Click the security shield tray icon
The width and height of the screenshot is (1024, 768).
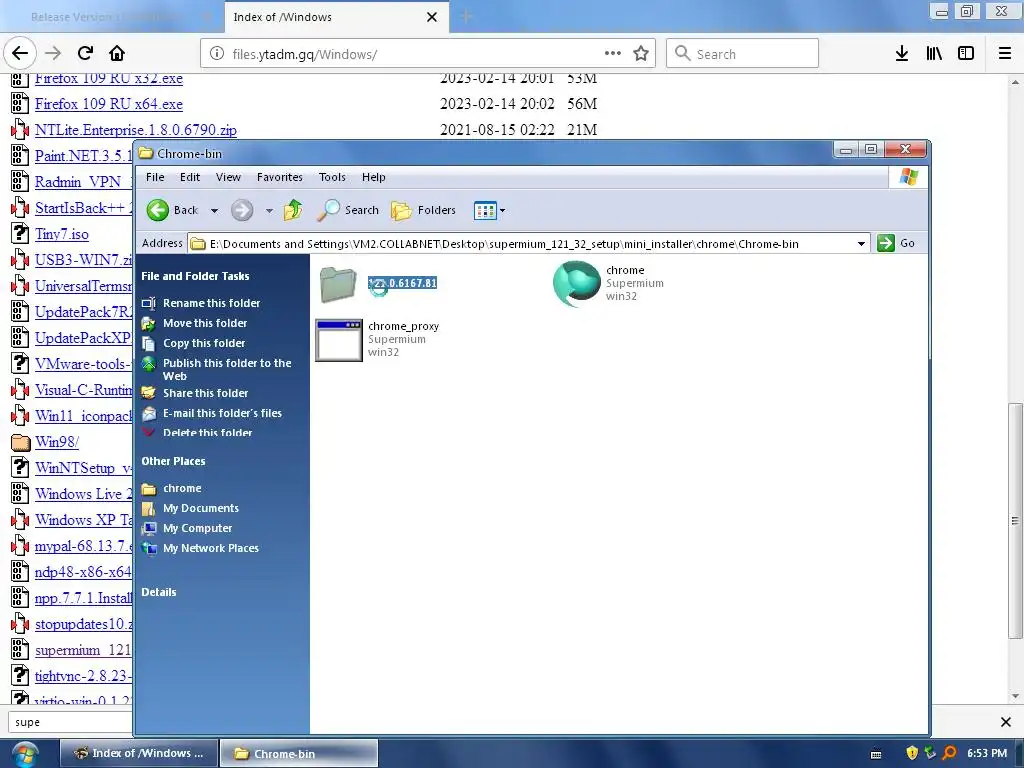click(912, 753)
